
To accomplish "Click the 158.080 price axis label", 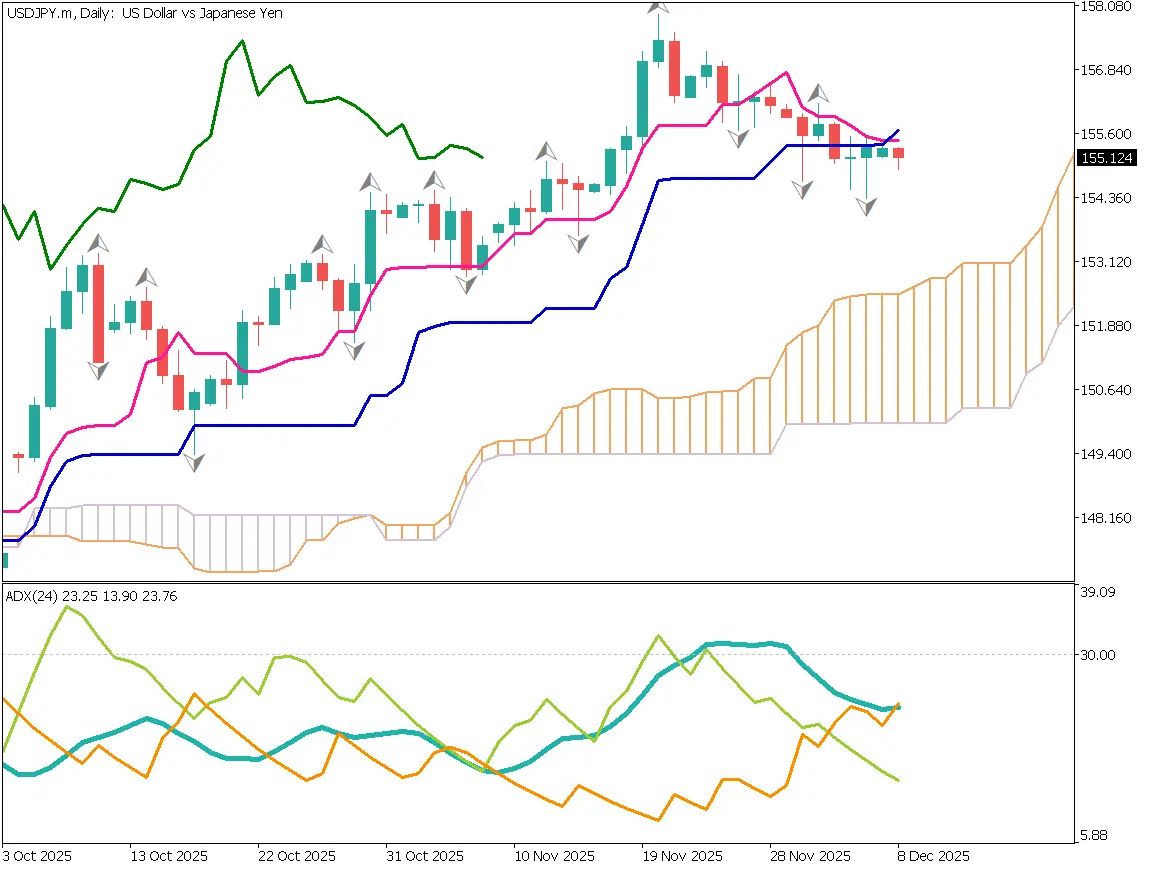I will 1108,7.
